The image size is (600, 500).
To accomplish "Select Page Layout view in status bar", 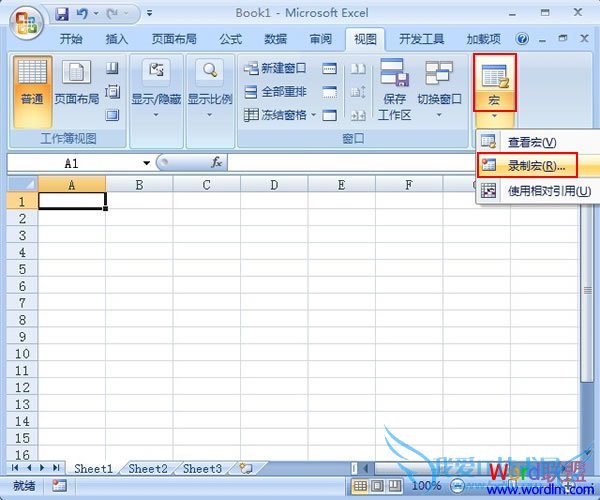I will (378, 486).
